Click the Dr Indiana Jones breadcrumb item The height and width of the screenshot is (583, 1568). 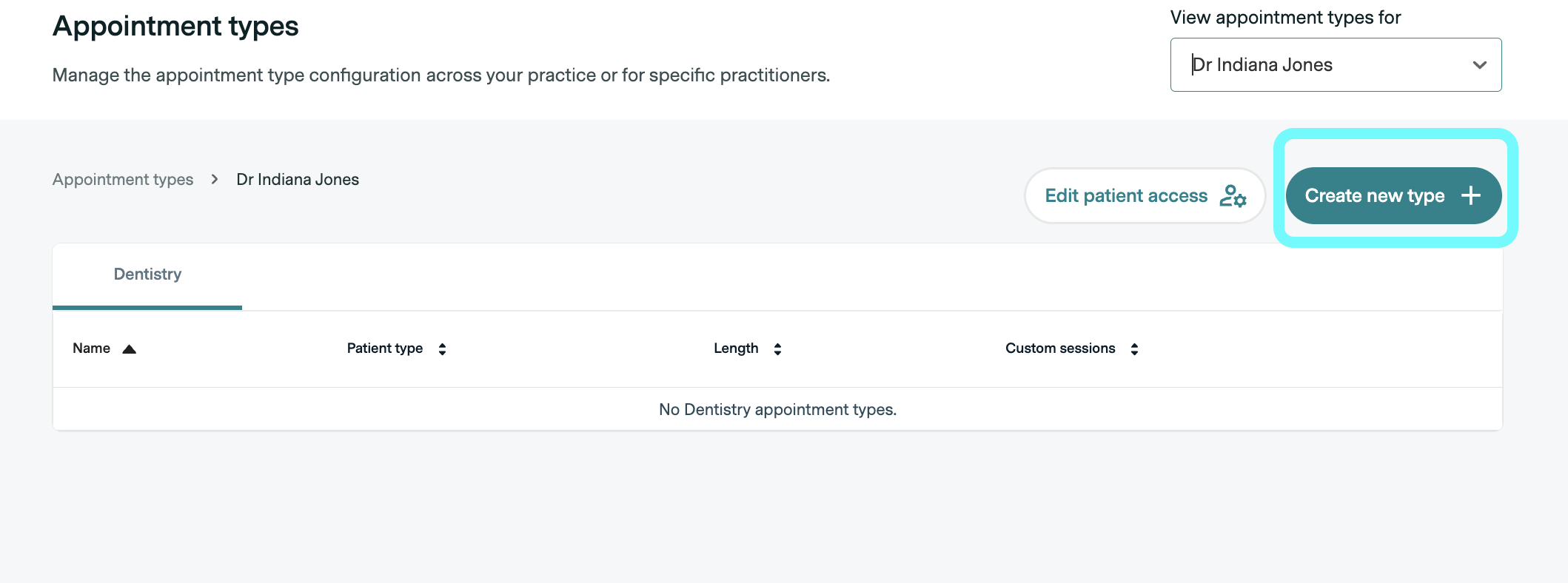pyautogui.click(x=298, y=180)
